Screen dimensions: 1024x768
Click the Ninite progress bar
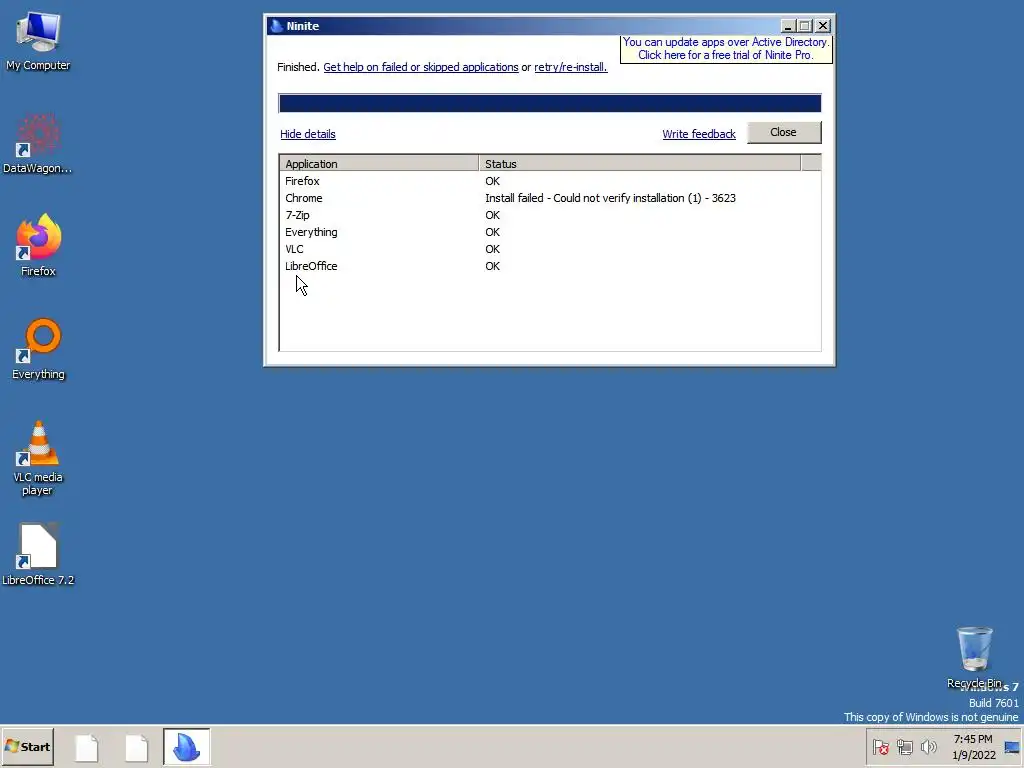(x=549, y=103)
